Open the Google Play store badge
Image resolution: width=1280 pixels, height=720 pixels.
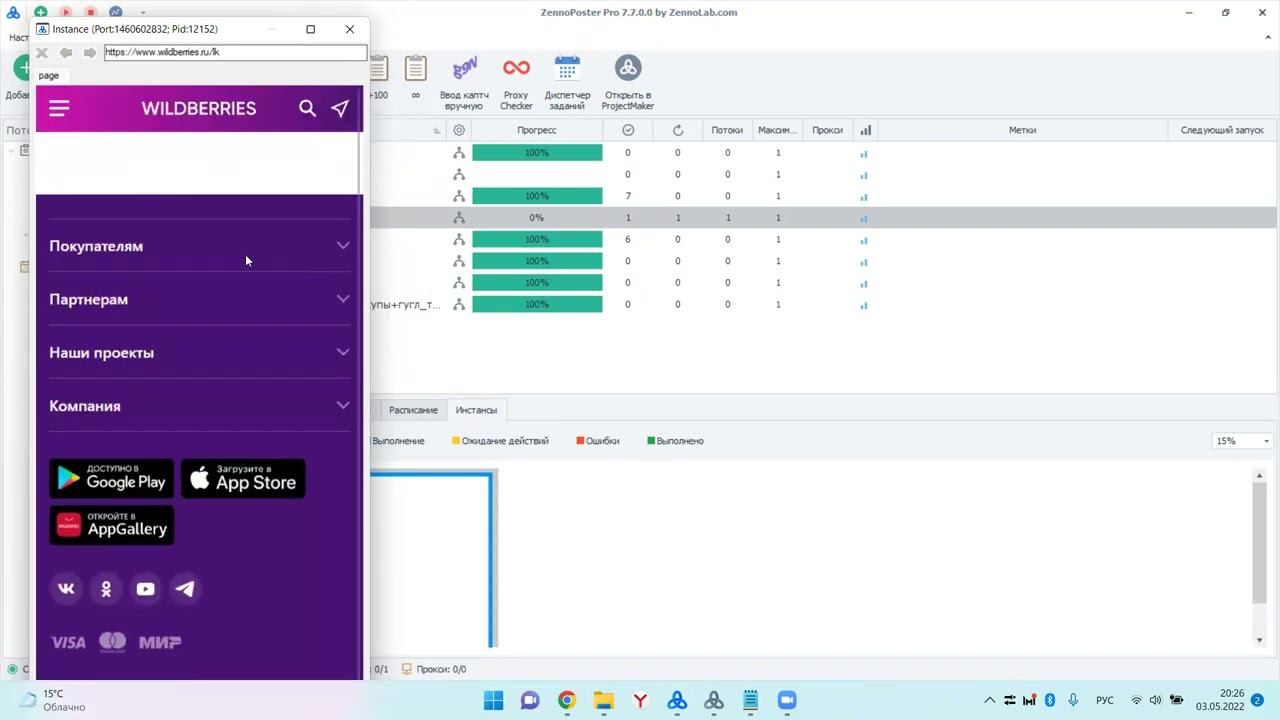click(x=112, y=479)
